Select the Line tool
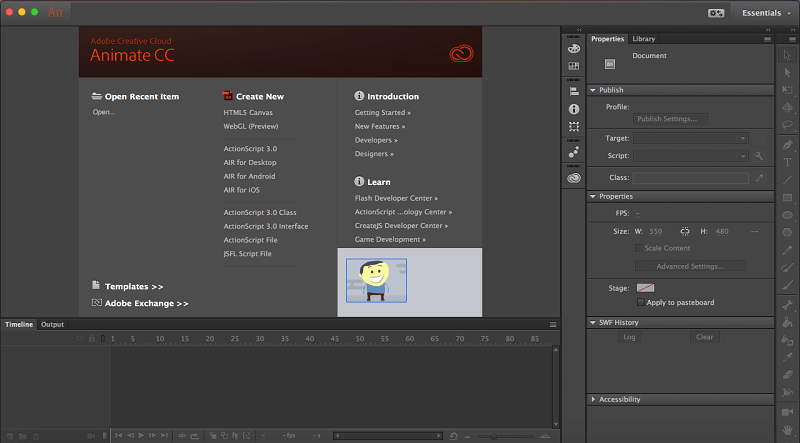Image resolution: width=800 pixels, height=443 pixels. 787,180
